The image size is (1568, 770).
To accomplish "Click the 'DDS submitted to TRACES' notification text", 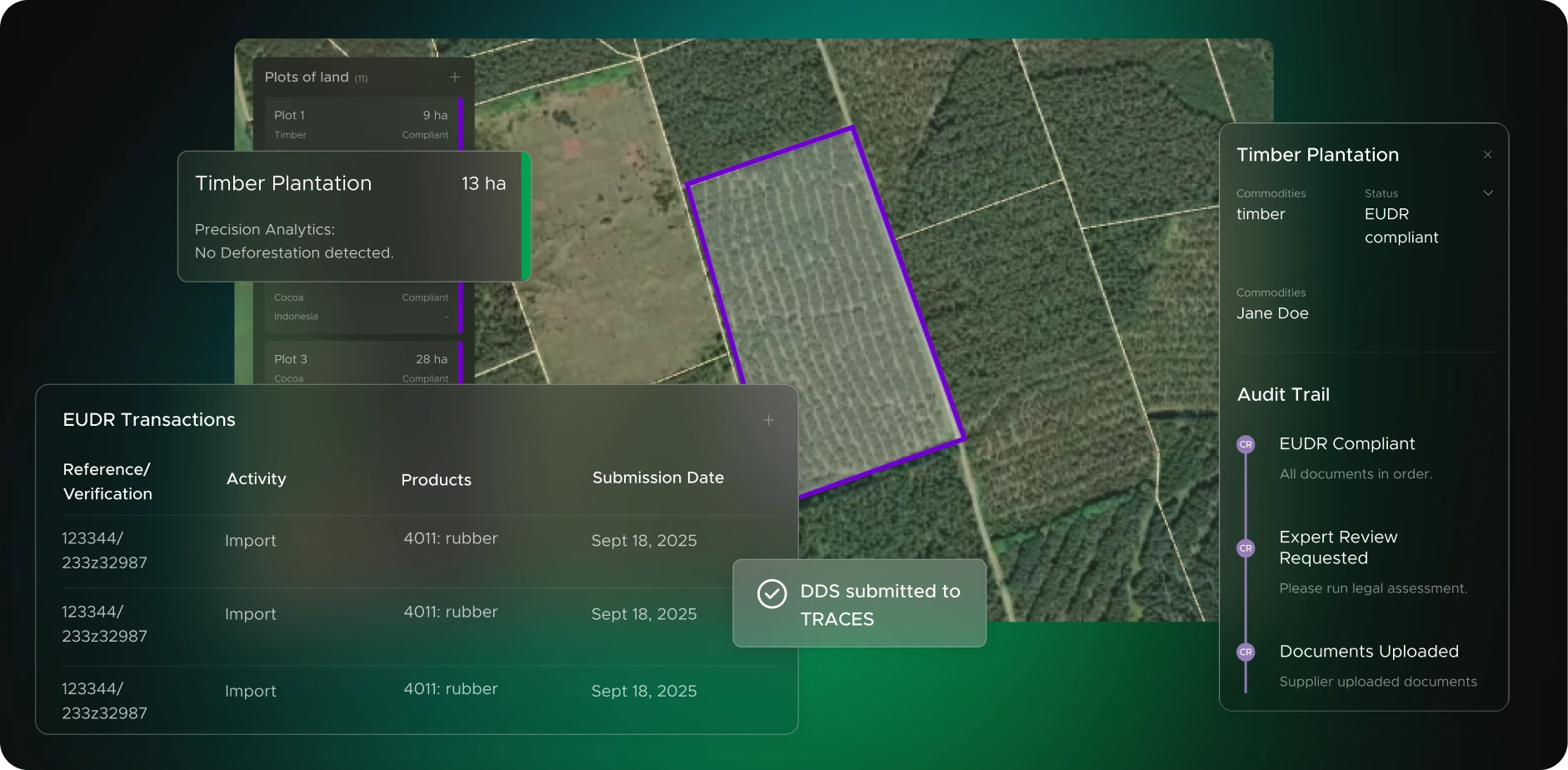I will click(x=880, y=605).
